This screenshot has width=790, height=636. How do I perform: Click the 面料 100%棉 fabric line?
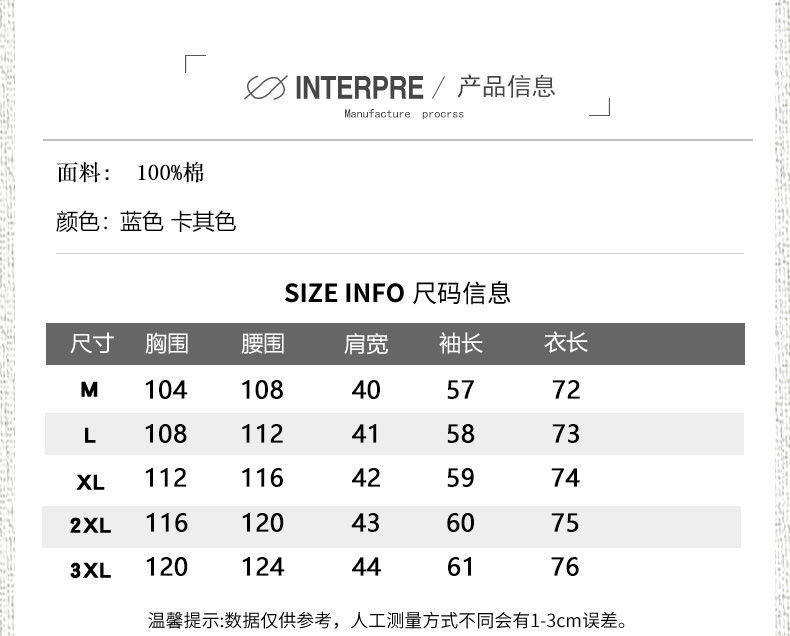(131, 172)
